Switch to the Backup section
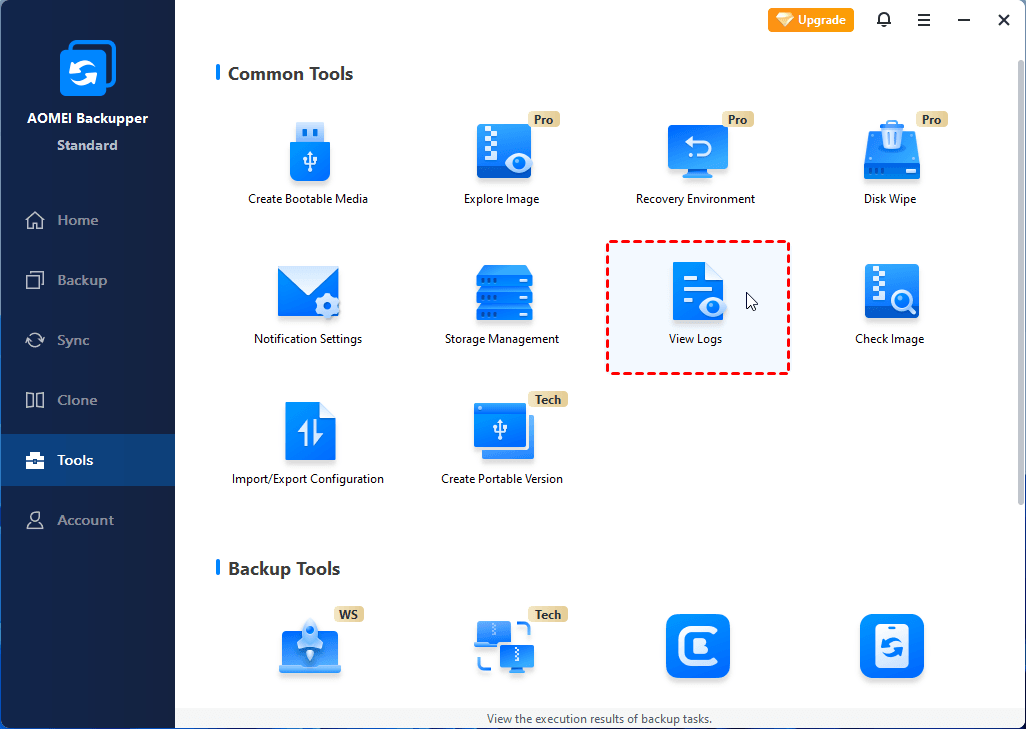Viewport: 1026px width, 729px height. point(88,280)
